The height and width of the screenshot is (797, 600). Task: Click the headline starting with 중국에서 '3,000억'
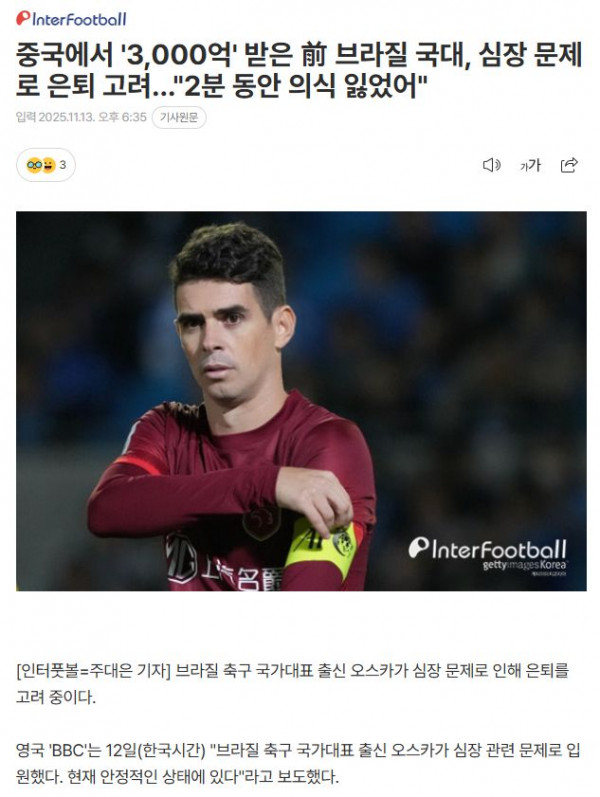299,72
